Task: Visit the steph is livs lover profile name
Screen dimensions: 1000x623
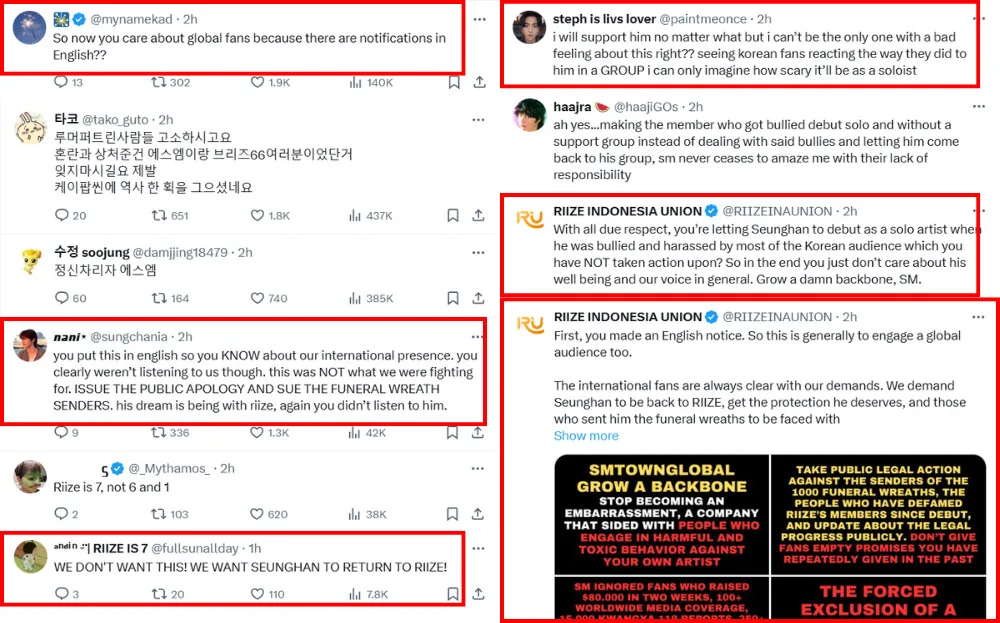Action: coord(604,19)
